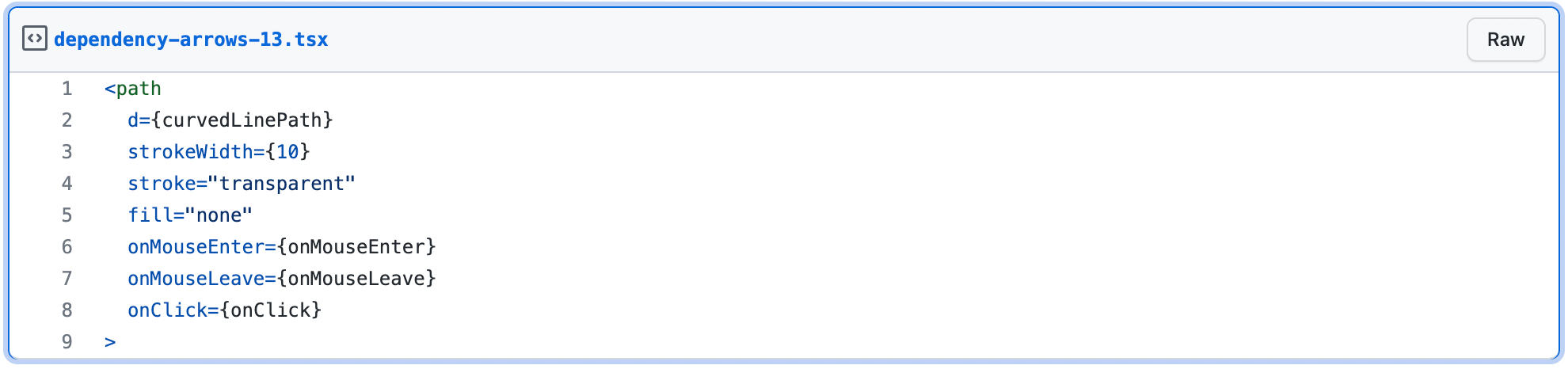Click the <path tag on line 1

coord(133,89)
